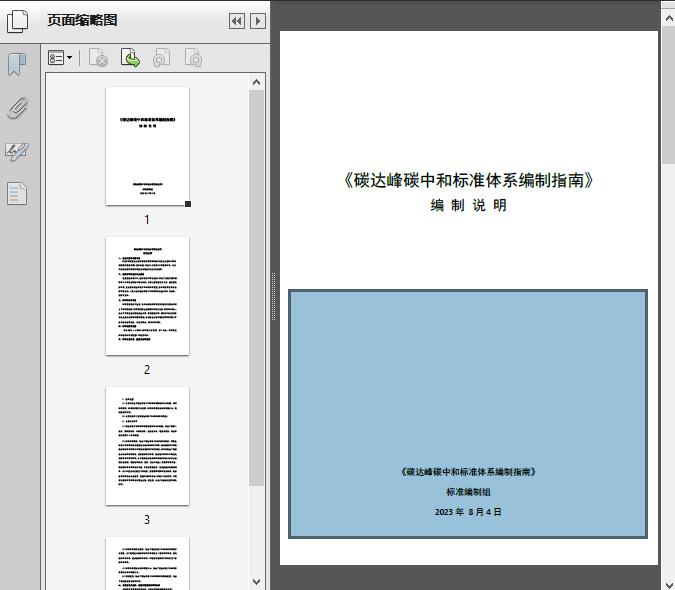Click the document view scroll-up arrow

[669, 18]
